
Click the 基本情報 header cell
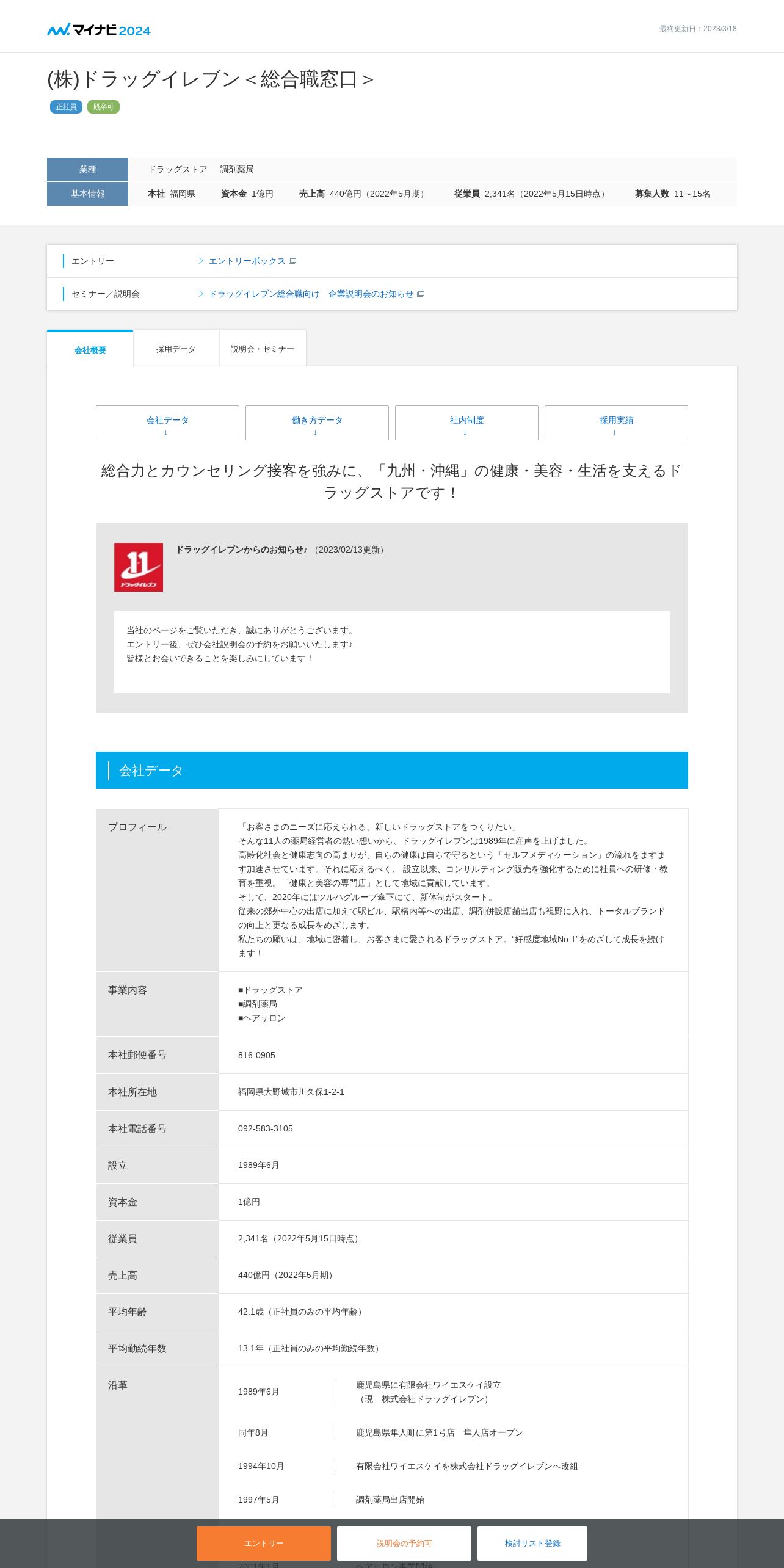pyautogui.click(x=87, y=194)
